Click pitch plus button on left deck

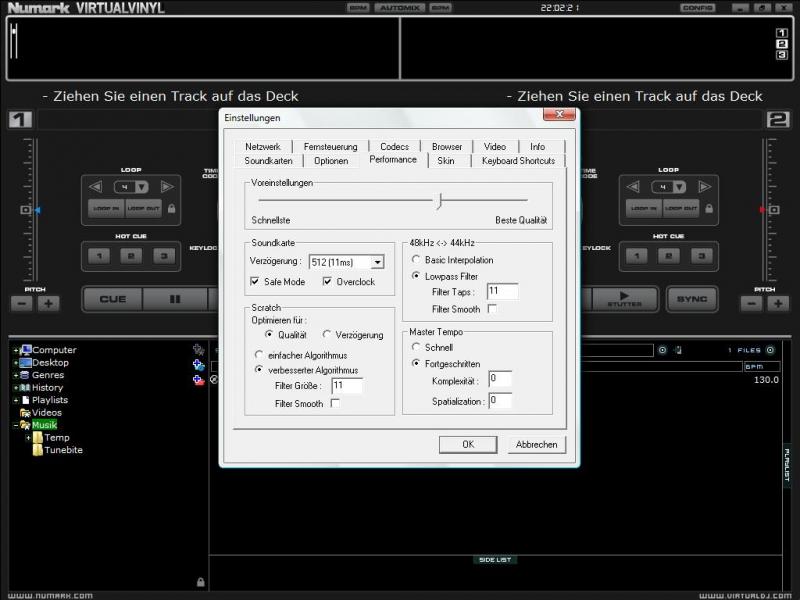pyautogui.click(x=48, y=303)
